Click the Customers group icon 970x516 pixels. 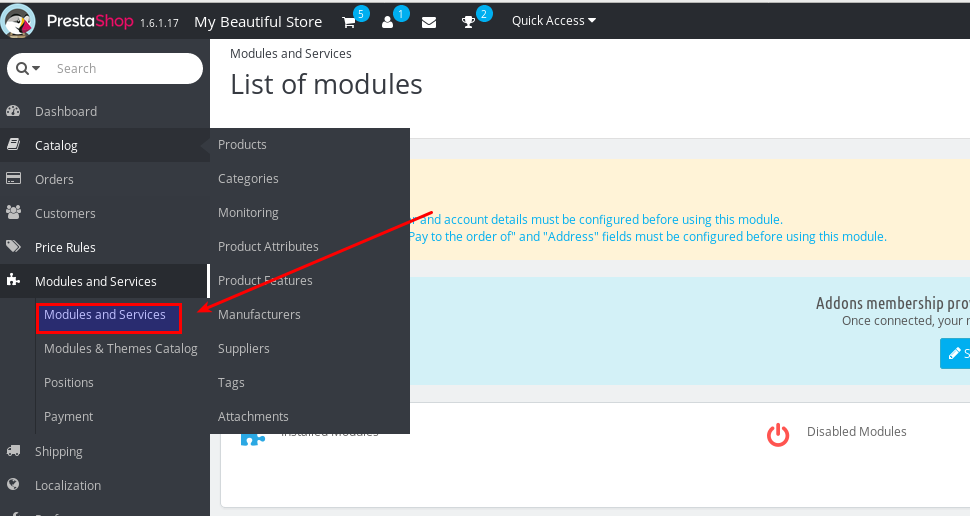point(13,213)
